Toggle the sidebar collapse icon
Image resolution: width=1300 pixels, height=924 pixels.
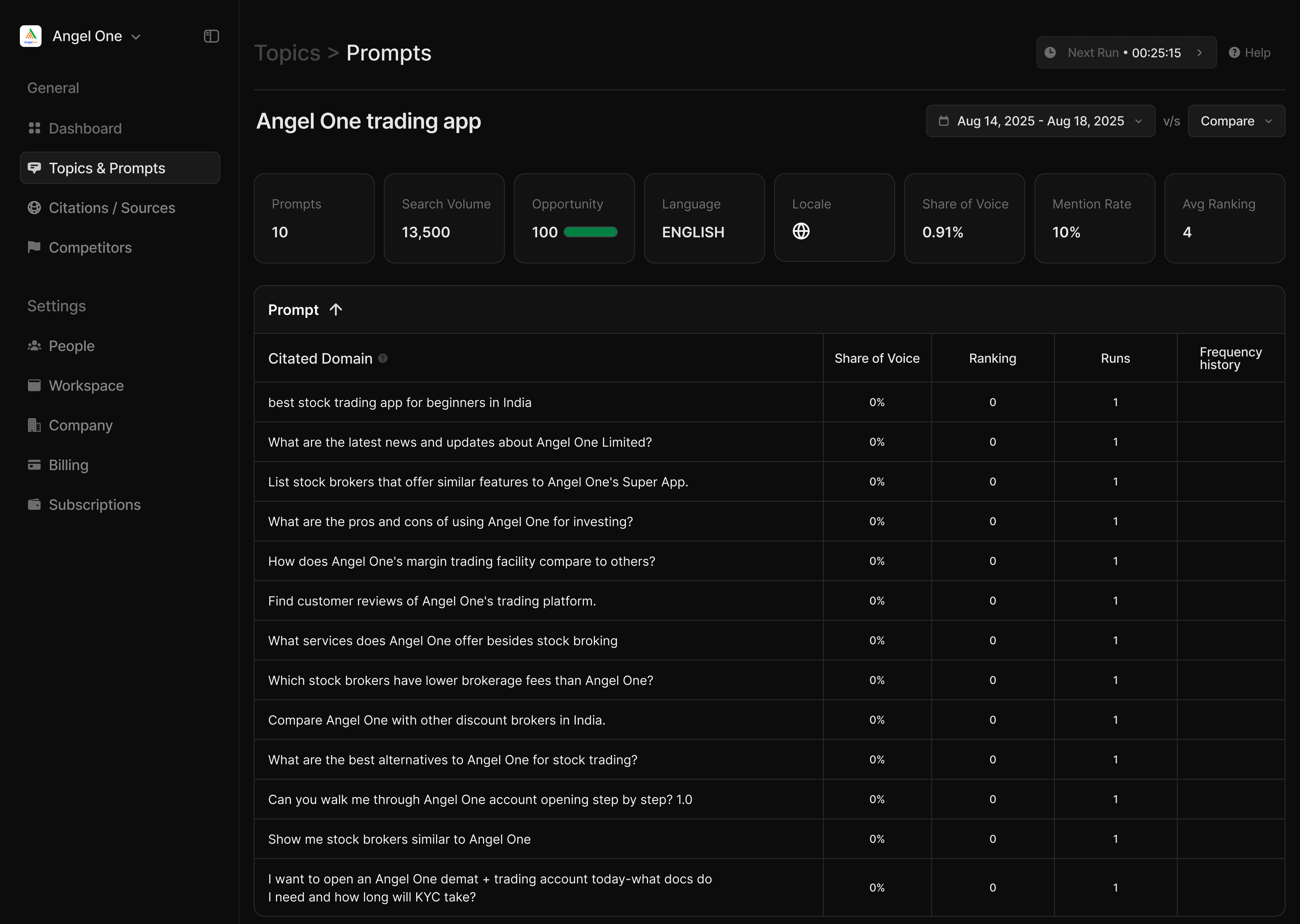point(211,36)
